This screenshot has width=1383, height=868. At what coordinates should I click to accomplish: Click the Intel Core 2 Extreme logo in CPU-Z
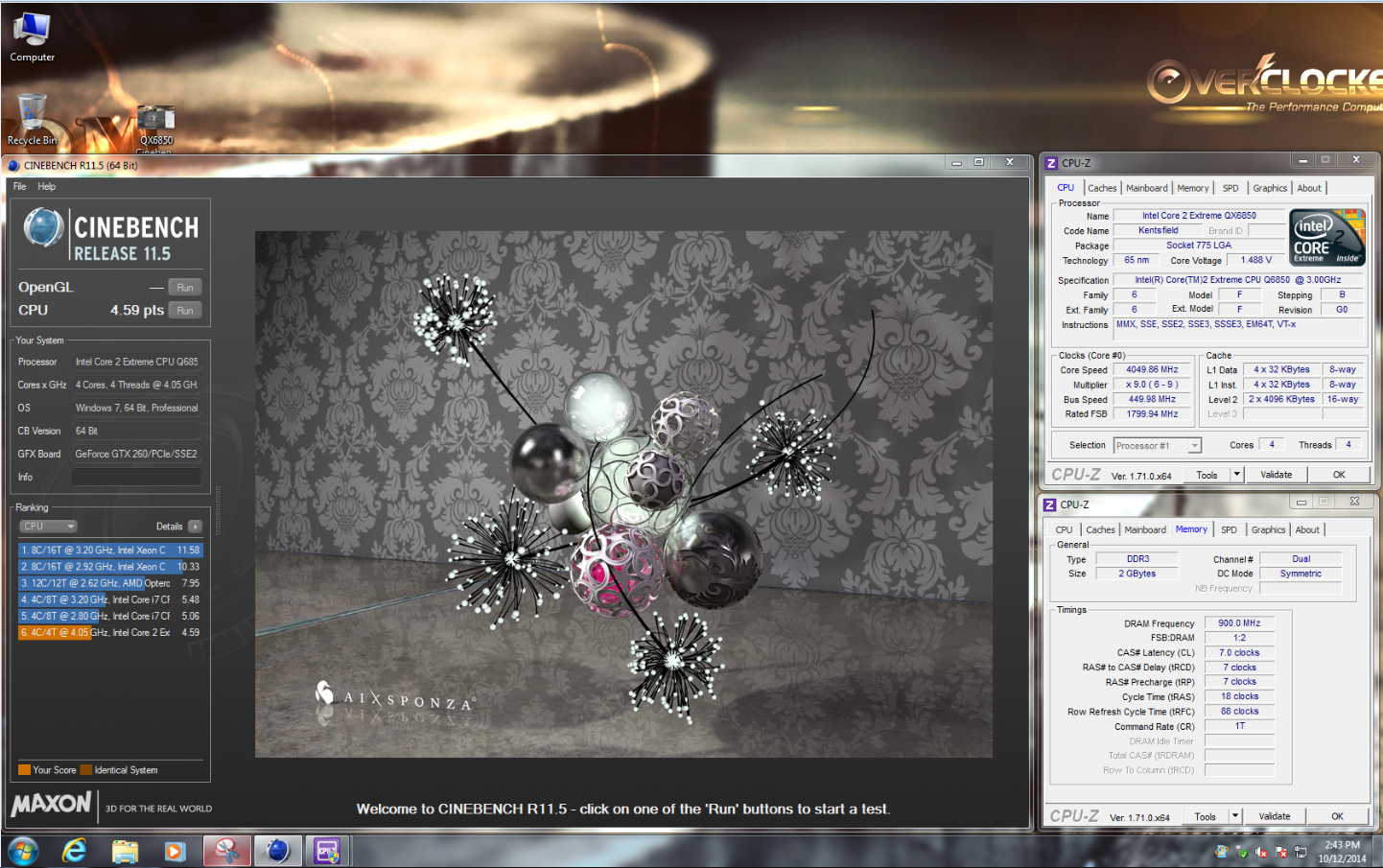(1327, 237)
